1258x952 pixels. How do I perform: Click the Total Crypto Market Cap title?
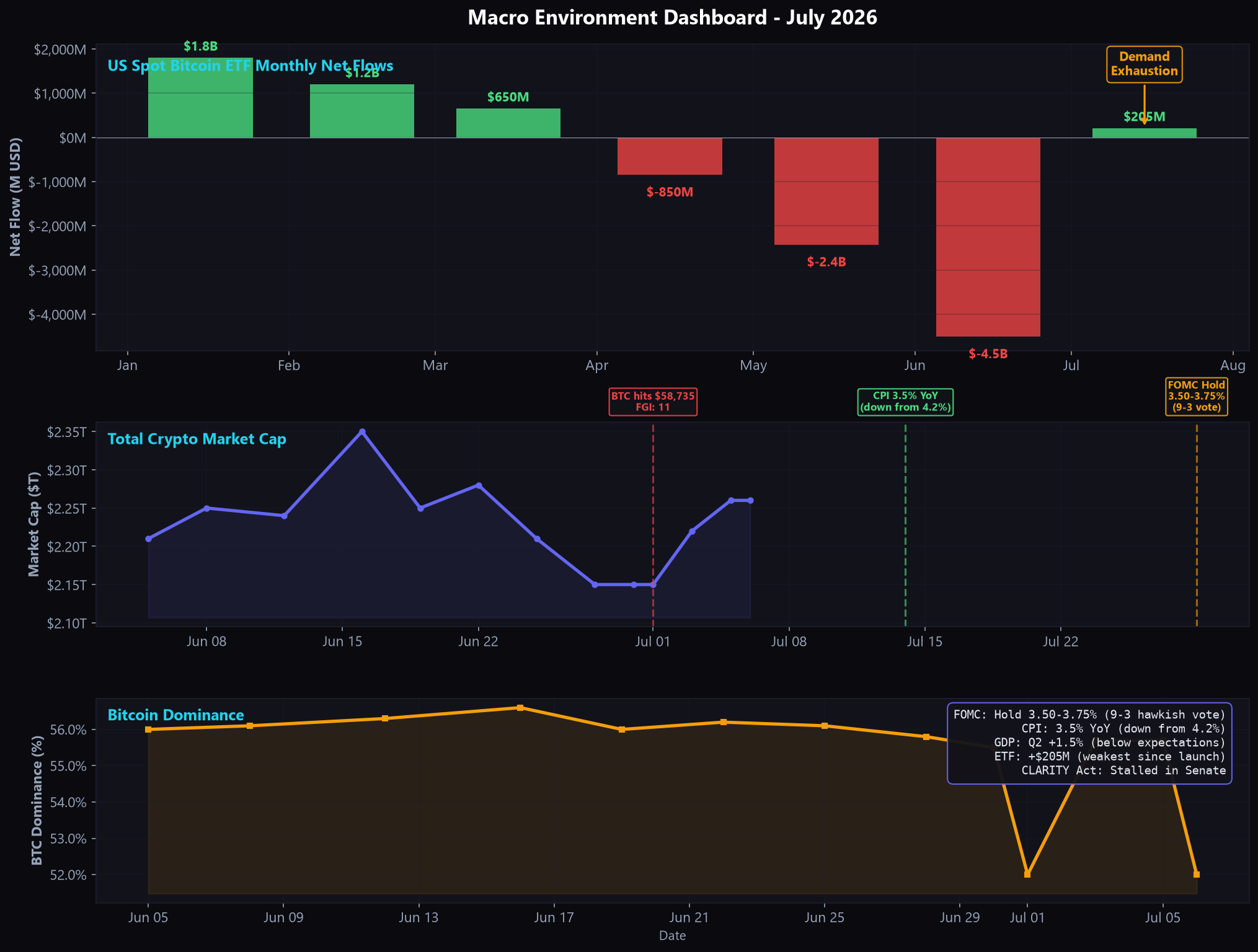[x=197, y=439]
